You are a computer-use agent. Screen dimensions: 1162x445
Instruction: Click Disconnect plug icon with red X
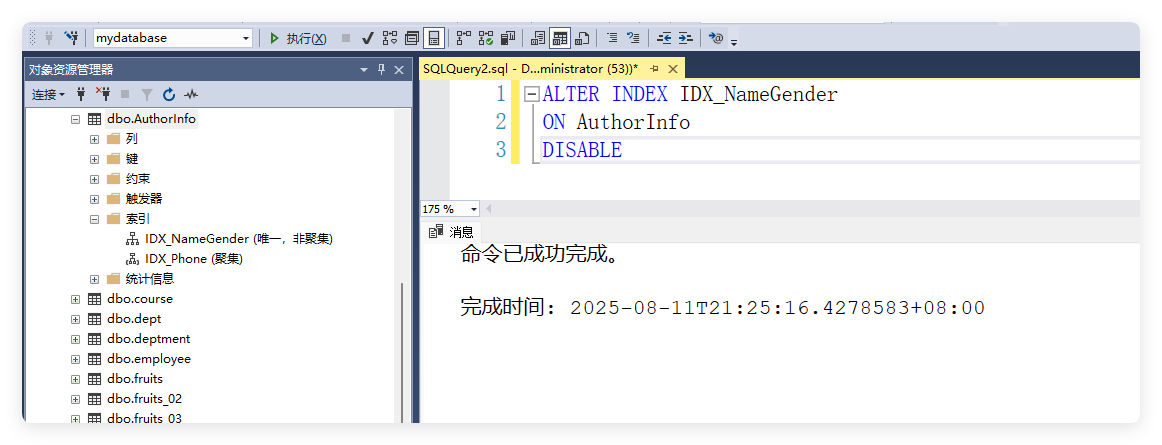(103, 94)
